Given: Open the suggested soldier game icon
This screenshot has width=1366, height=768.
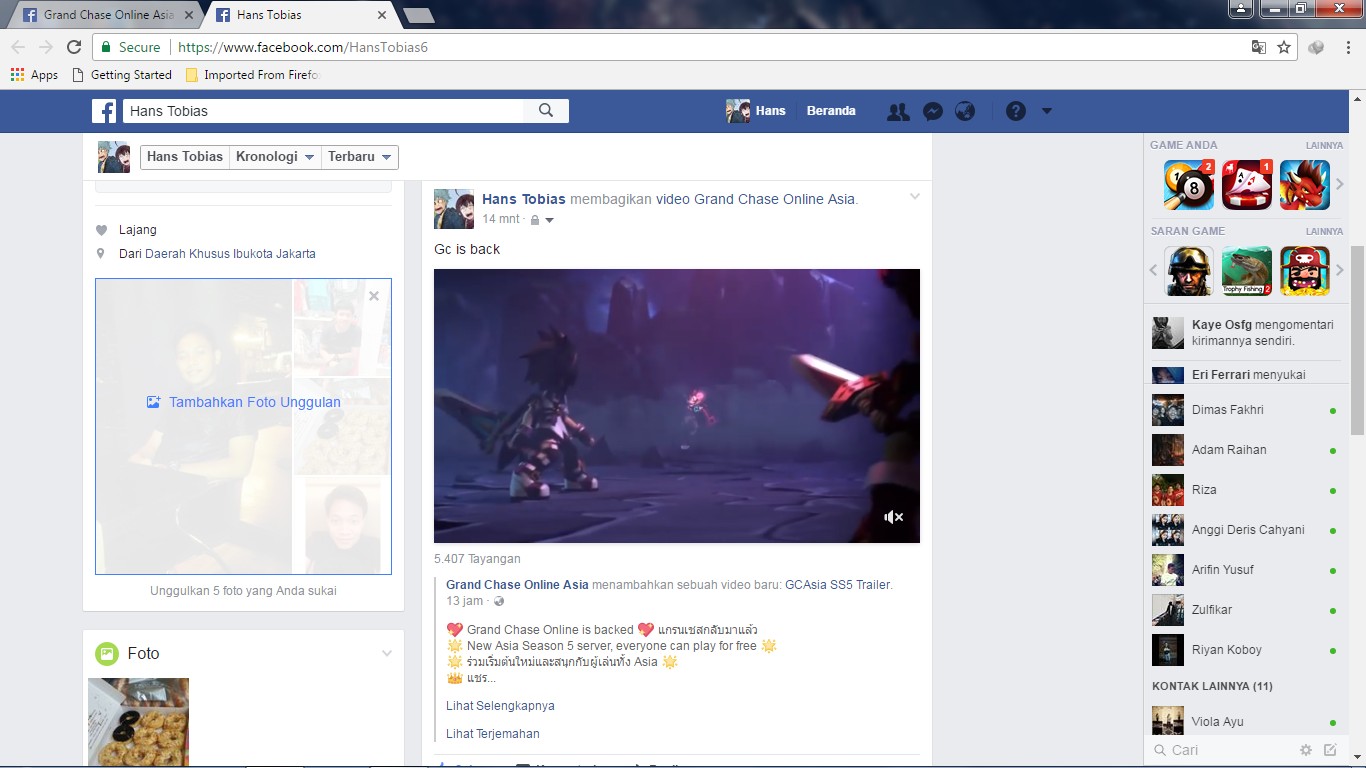Looking at the screenshot, I should click(1189, 271).
